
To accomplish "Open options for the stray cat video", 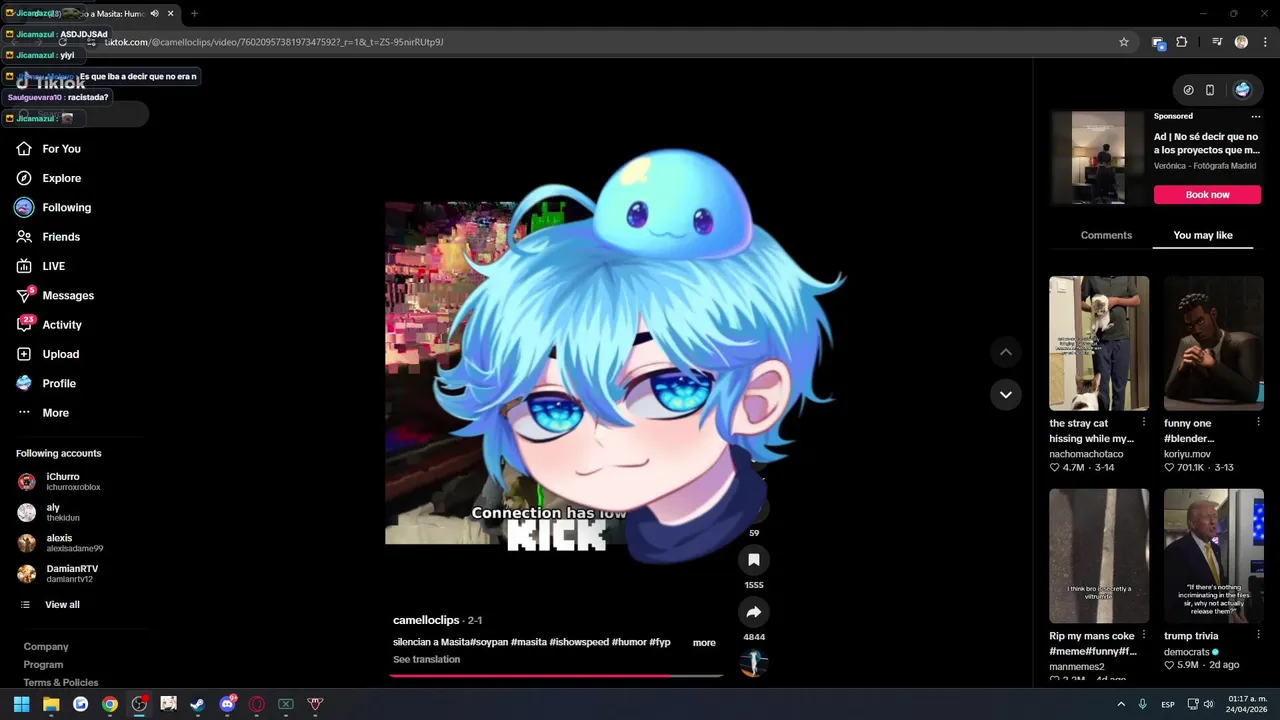I will 1144,423.
